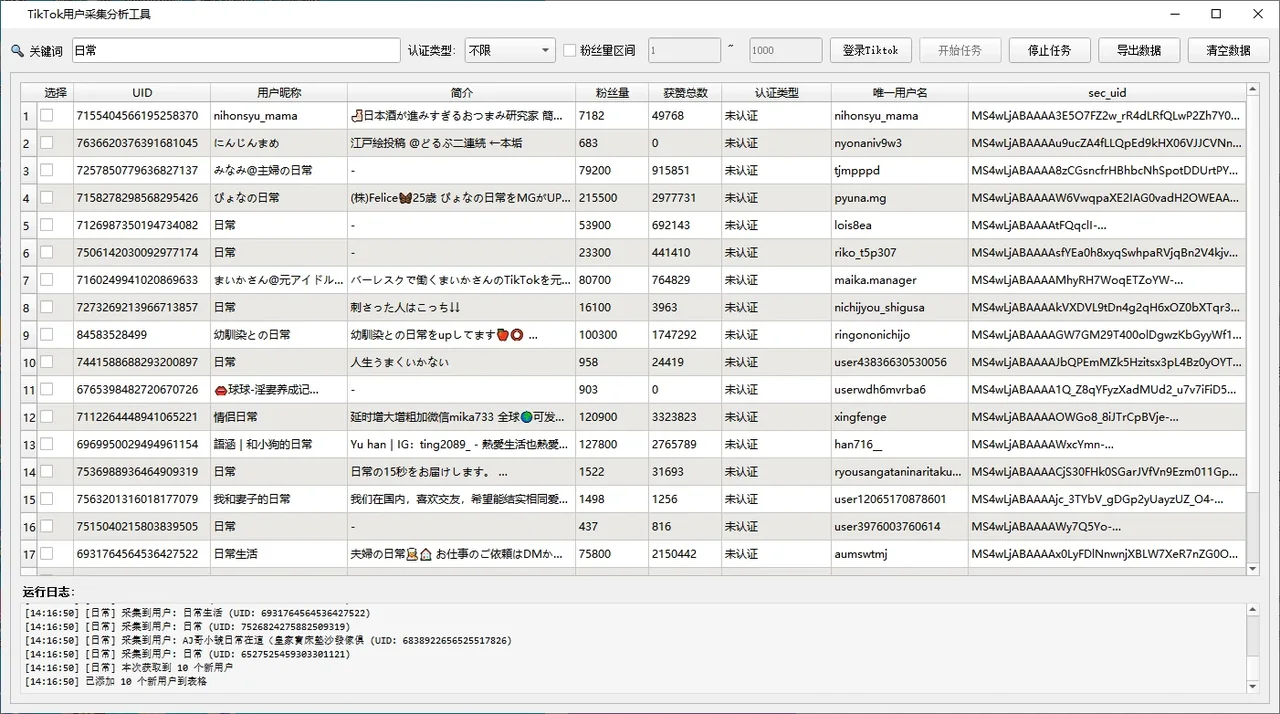Click the 导出数据 button
The height and width of the screenshot is (714, 1280).
click(x=1139, y=50)
